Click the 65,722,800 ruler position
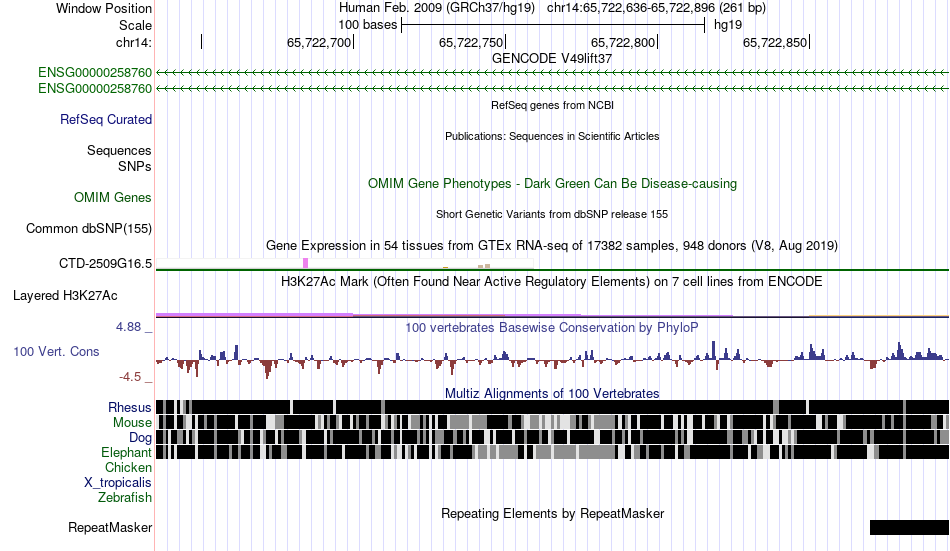 623,42
